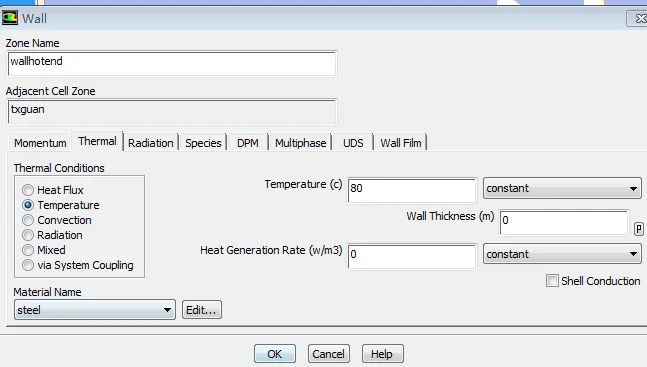The height and width of the screenshot is (367, 647).
Task: Click the Fluent icon in the Wall title bar
Action: (x=9, y=18)
